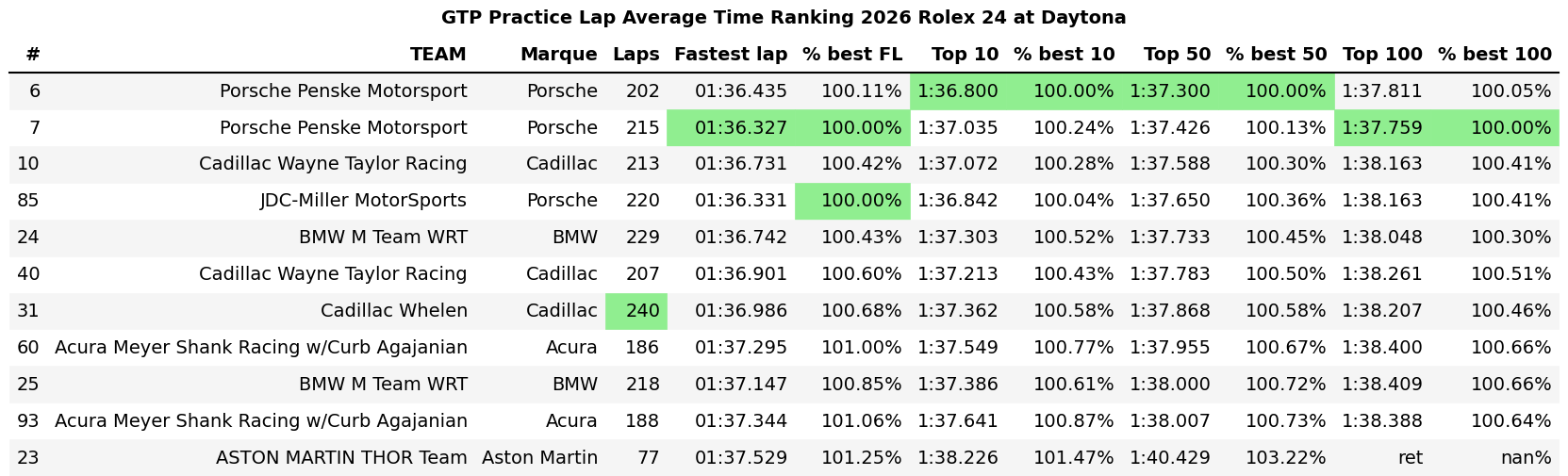This screenshot has height=476, width=1568.
Task: Click the Top 100 column header
Action: pyautogui.click(x=1381, y=55)
